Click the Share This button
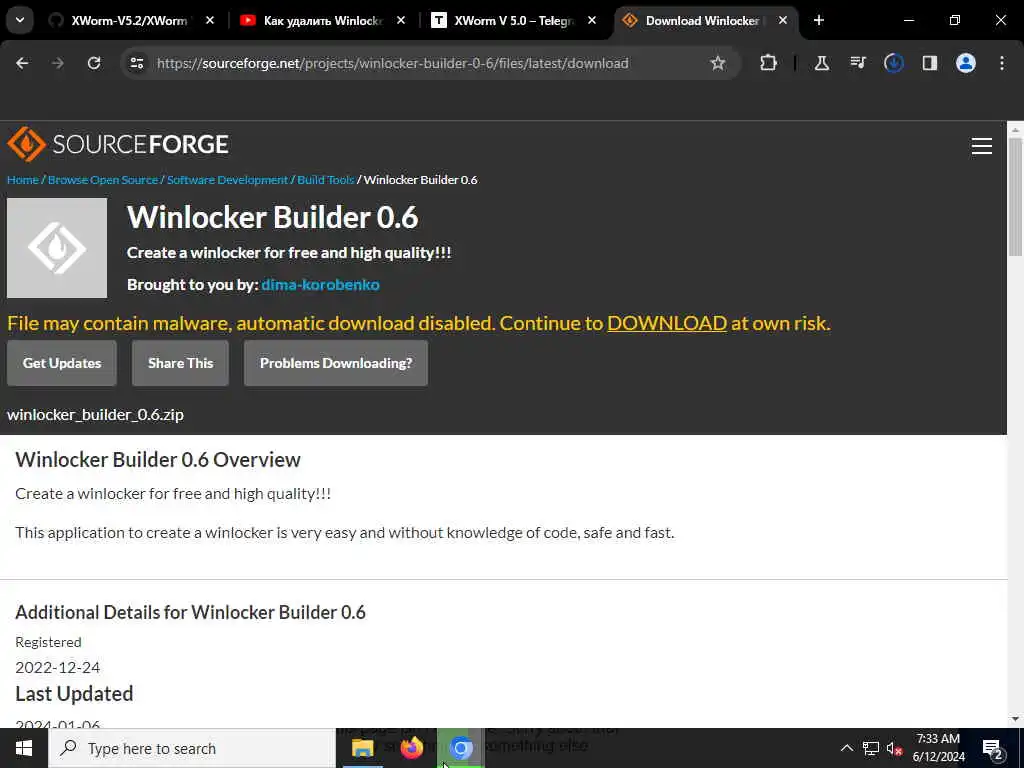Screen dimensions: 1024x768 coord(180,363)
